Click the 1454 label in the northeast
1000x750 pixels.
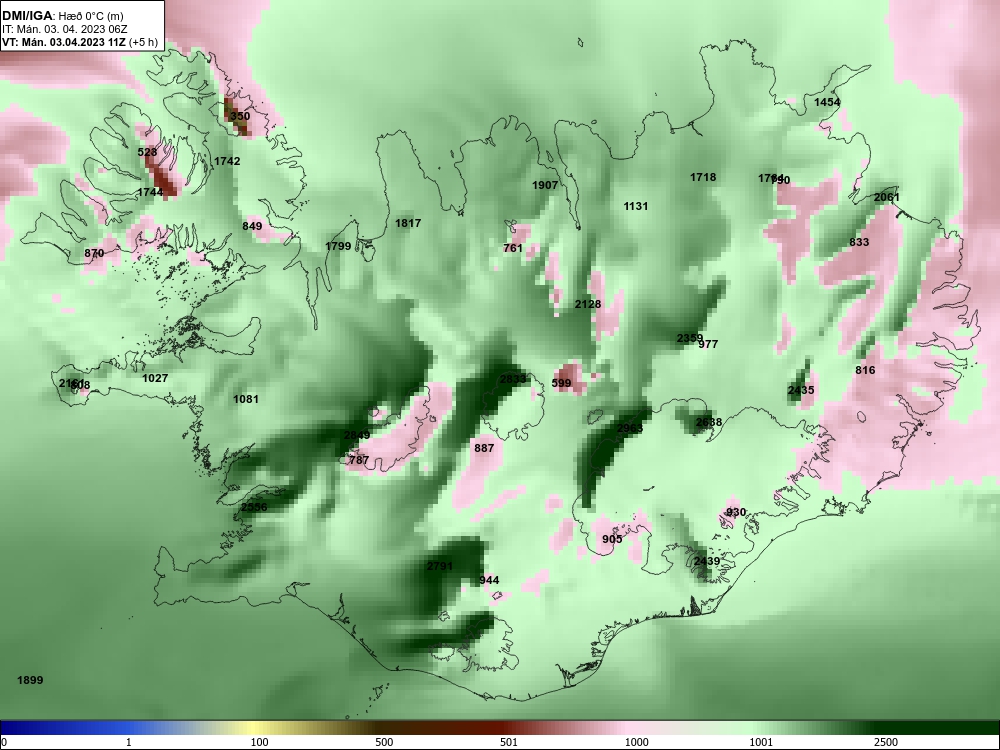click(x=827, y=102)
